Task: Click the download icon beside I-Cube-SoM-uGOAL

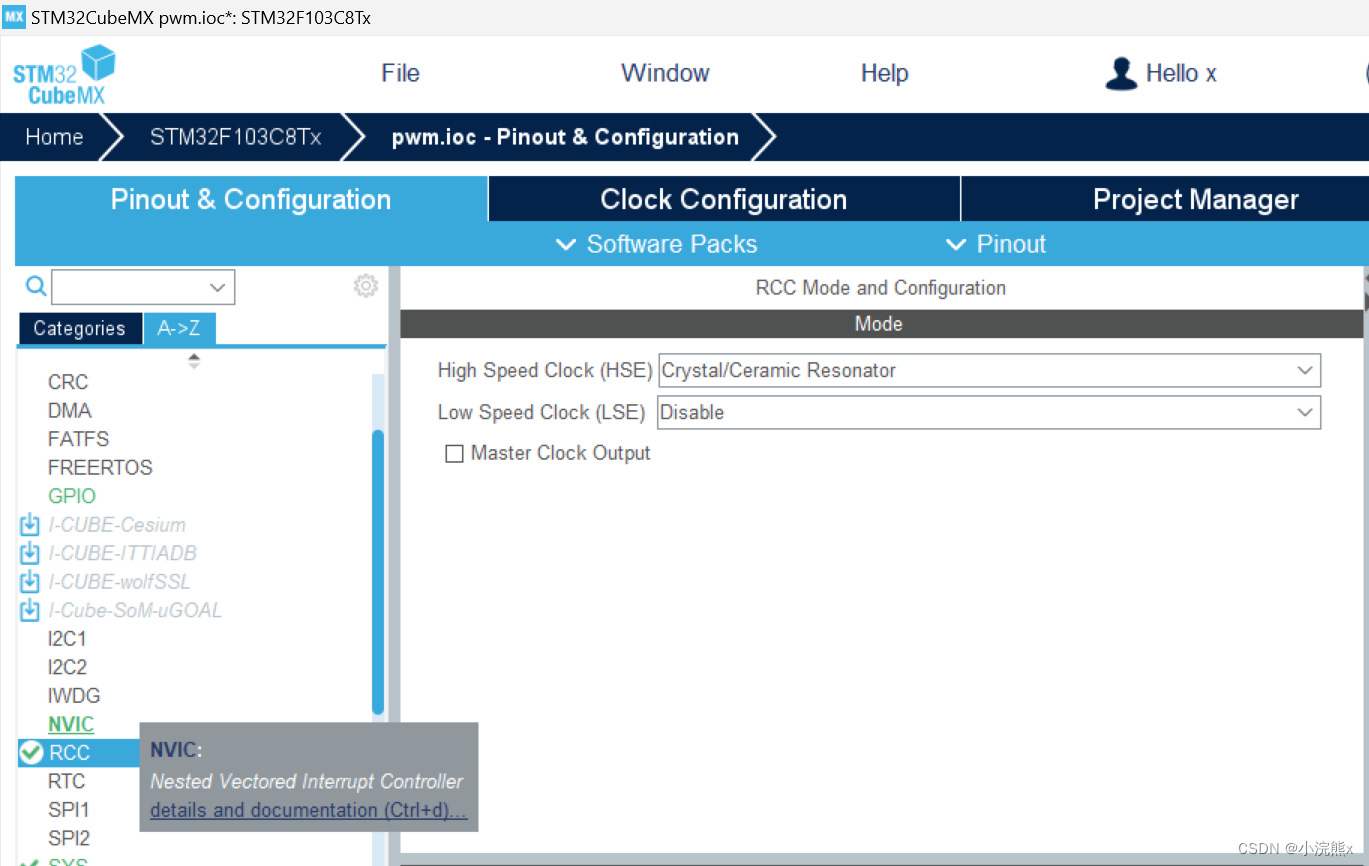Action: [30, 610]
